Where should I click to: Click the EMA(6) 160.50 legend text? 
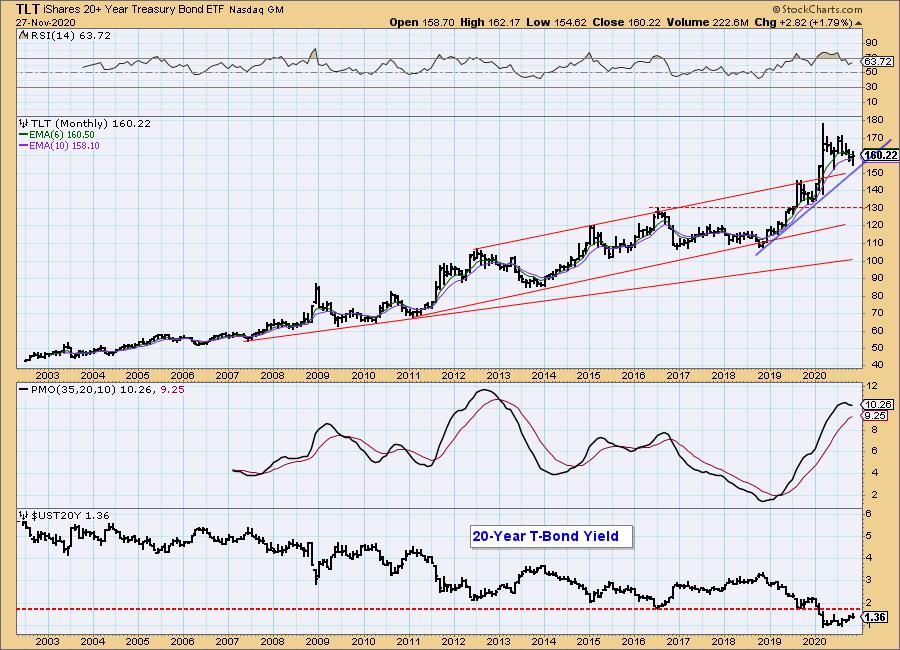[61, 134]
